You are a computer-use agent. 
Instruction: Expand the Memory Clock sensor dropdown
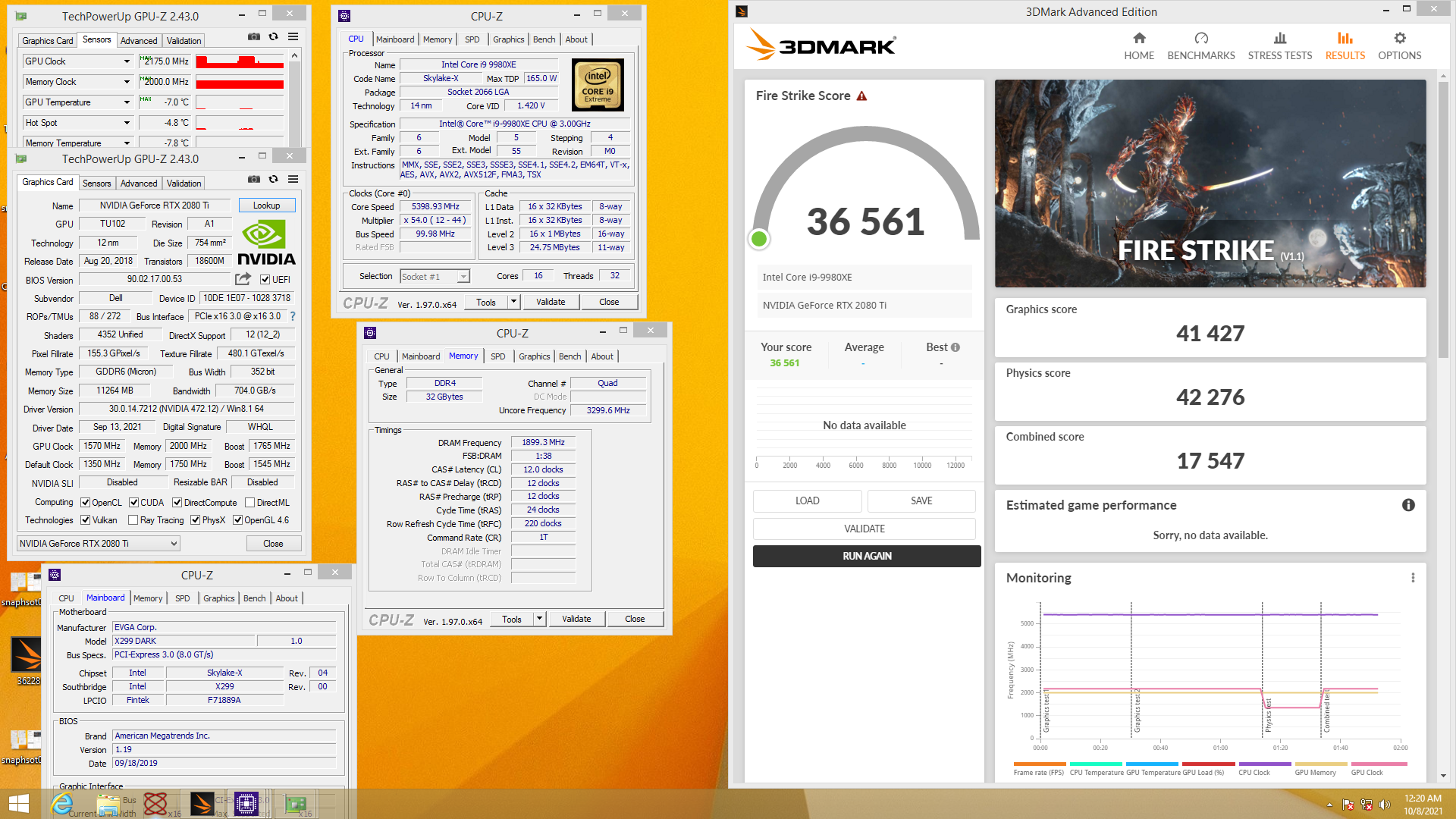coord(127,82)
